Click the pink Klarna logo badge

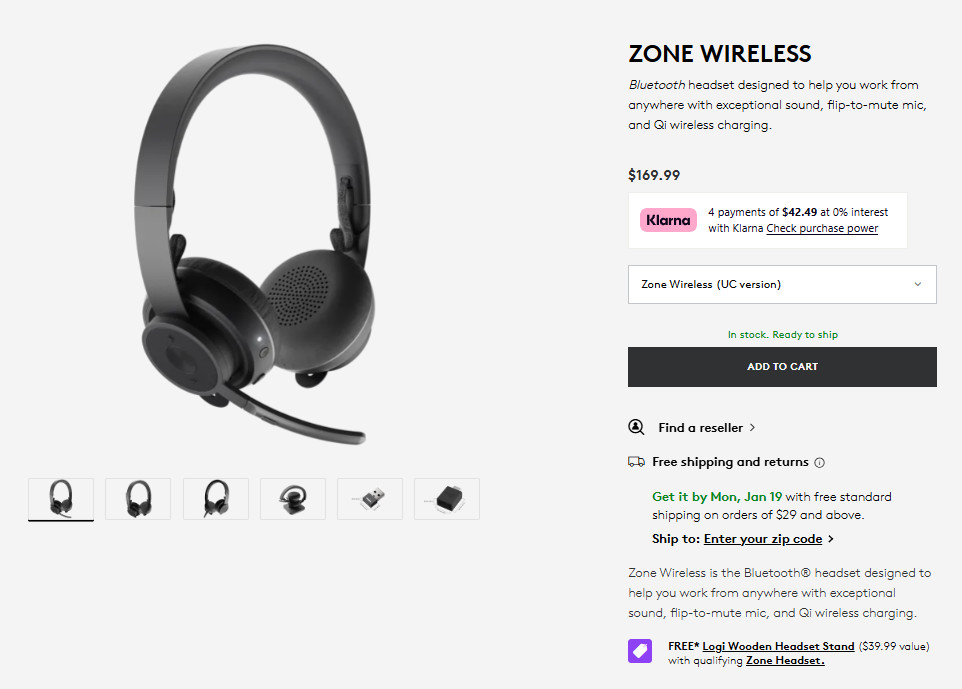pos(668,220)
